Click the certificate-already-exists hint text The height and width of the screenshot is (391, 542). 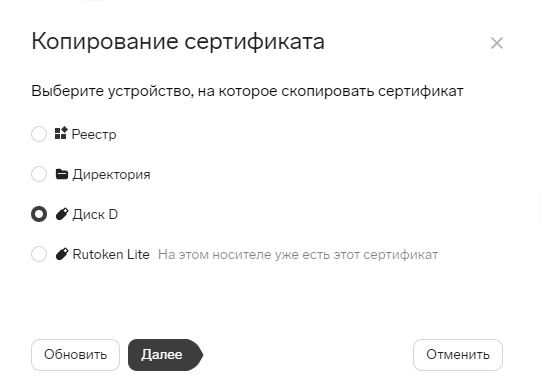298,255
